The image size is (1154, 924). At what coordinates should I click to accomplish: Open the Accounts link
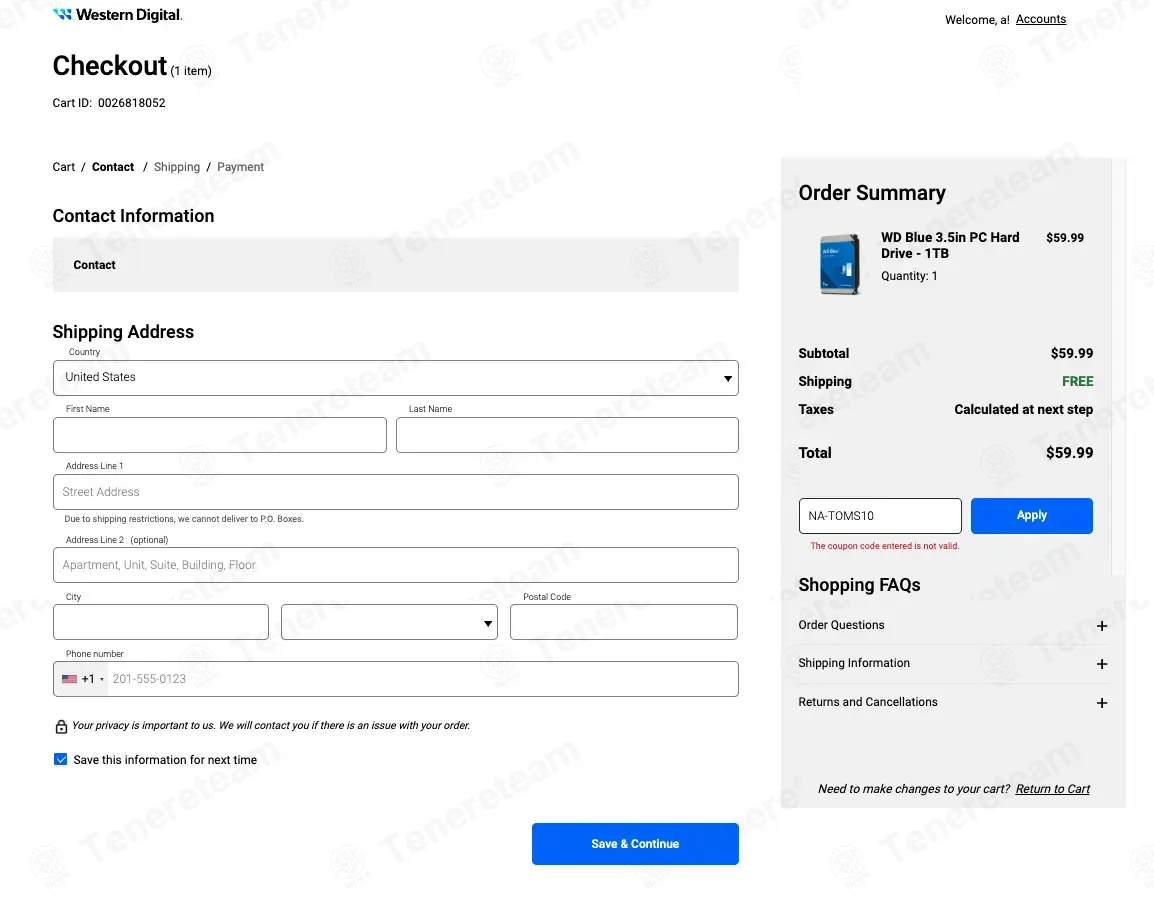pyautogui.click(x=1041, y=19)
